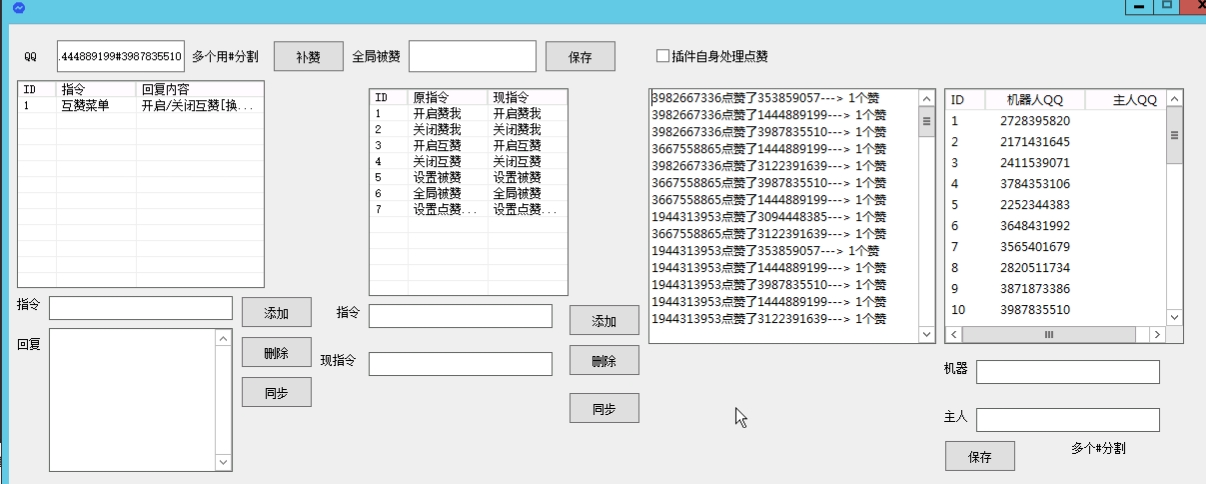Select robot QQ 2171431645 row
The width and height of the screenshot is (1206, 484).
coord(1055,142)
